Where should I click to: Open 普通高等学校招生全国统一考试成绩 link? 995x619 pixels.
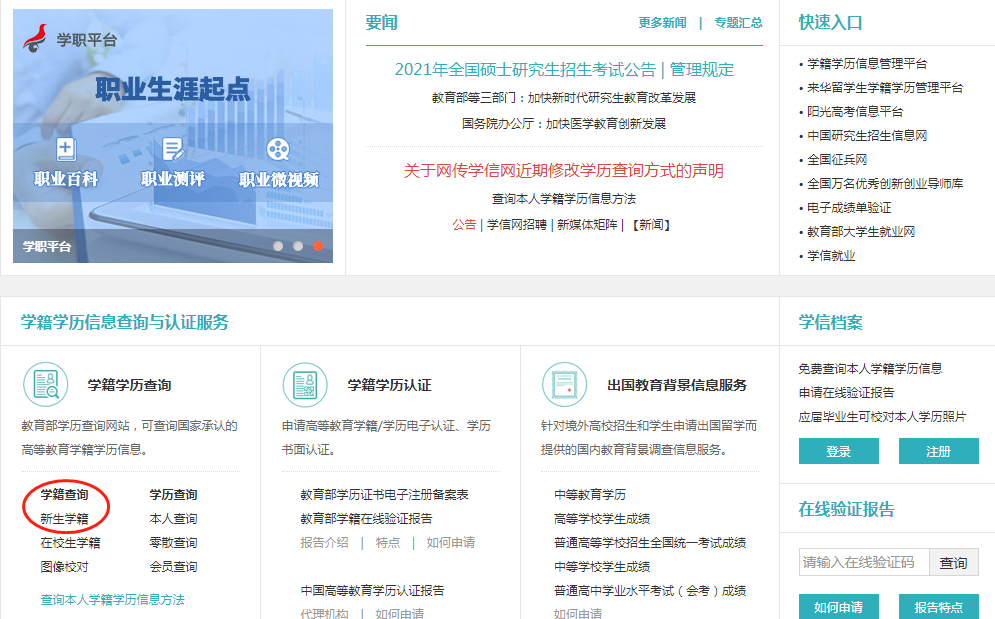click(x=650, y=543)
